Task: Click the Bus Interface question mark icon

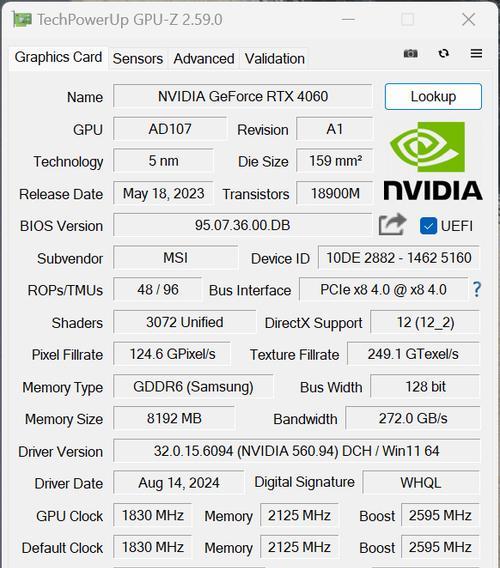Action: 477,289
